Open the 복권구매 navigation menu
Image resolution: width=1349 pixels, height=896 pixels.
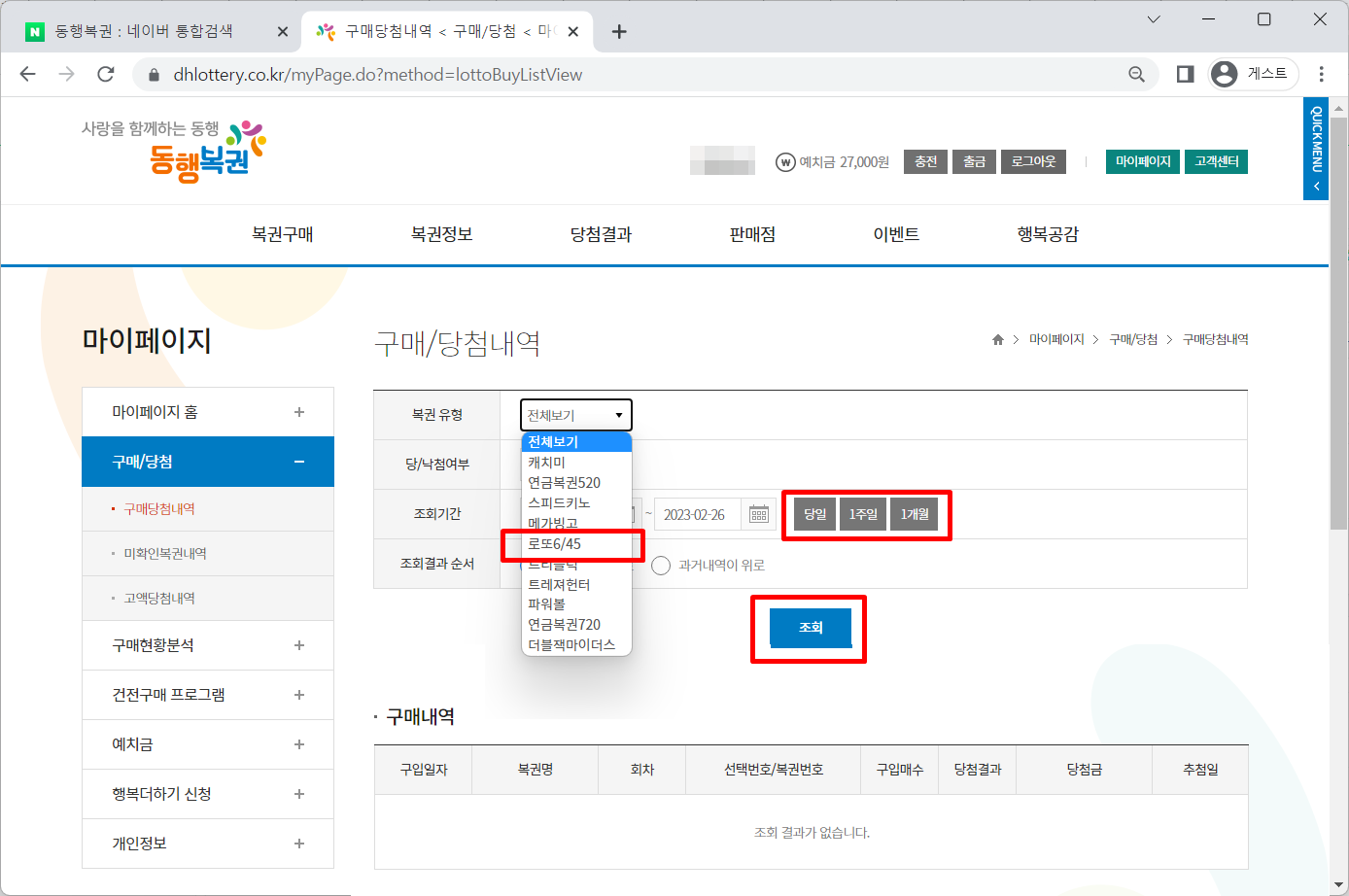point(283,234)
